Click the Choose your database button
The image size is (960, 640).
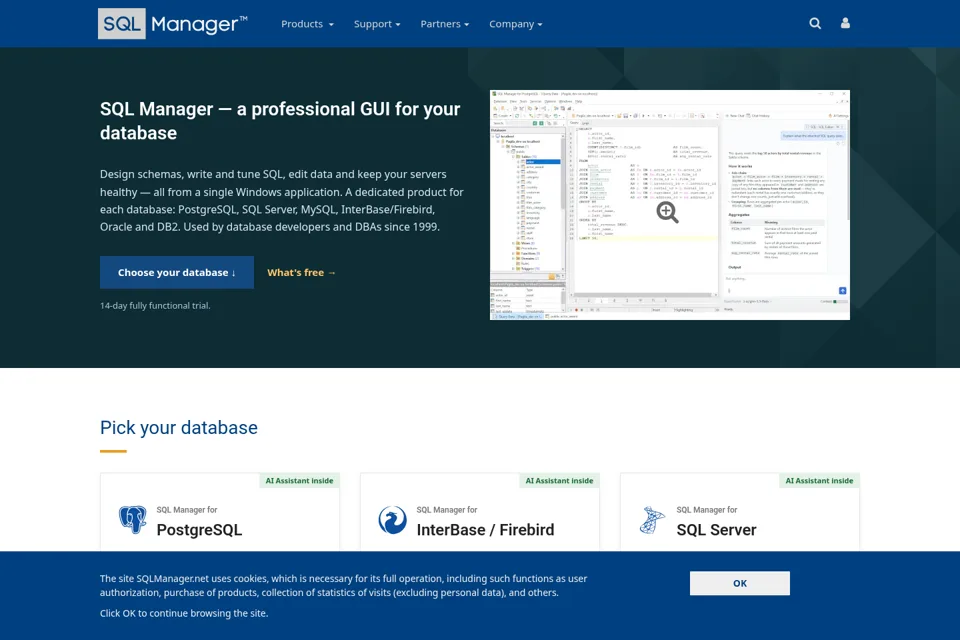[177, 273]
